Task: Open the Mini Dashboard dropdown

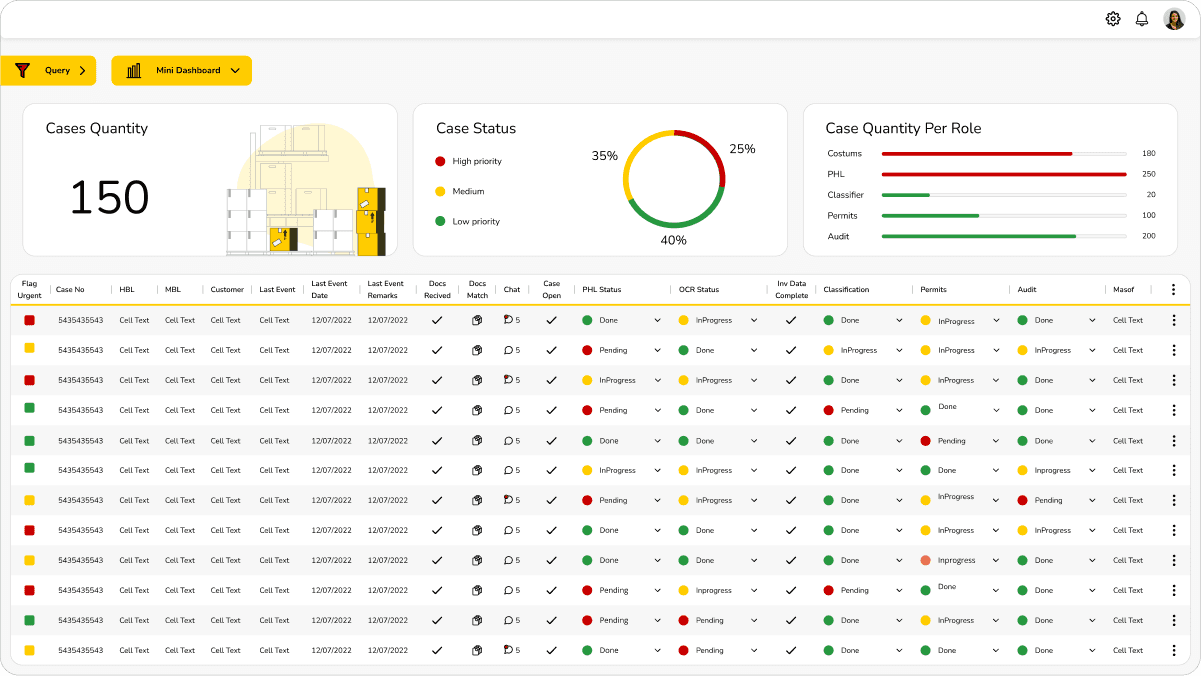Action: pos(181,70)
